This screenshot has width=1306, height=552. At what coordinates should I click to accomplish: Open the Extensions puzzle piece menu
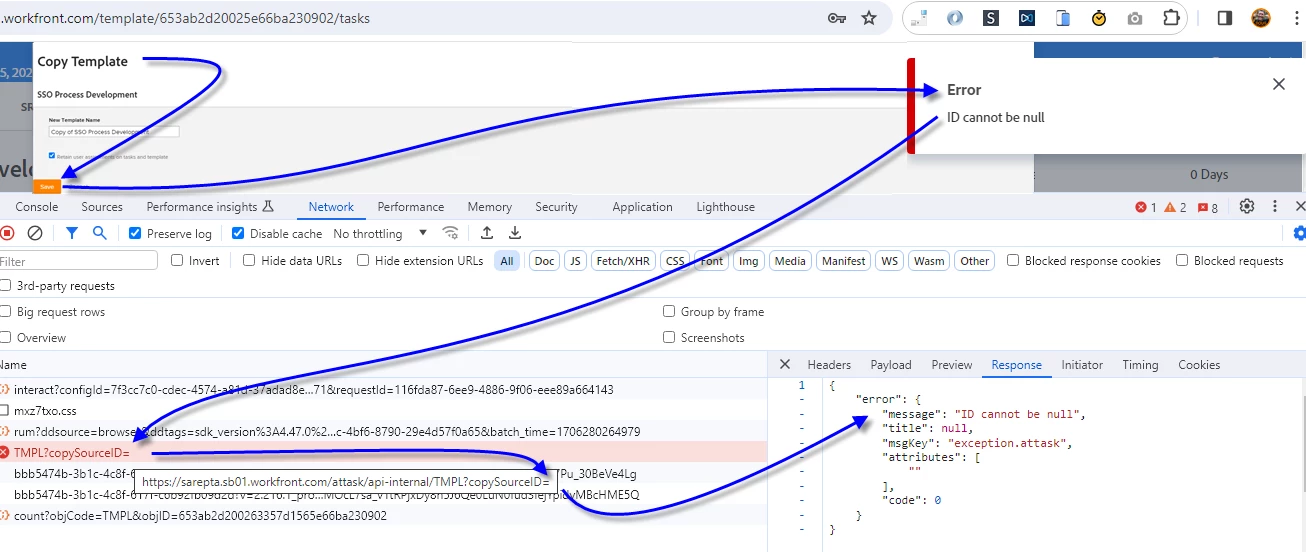tap(1170, 18)
